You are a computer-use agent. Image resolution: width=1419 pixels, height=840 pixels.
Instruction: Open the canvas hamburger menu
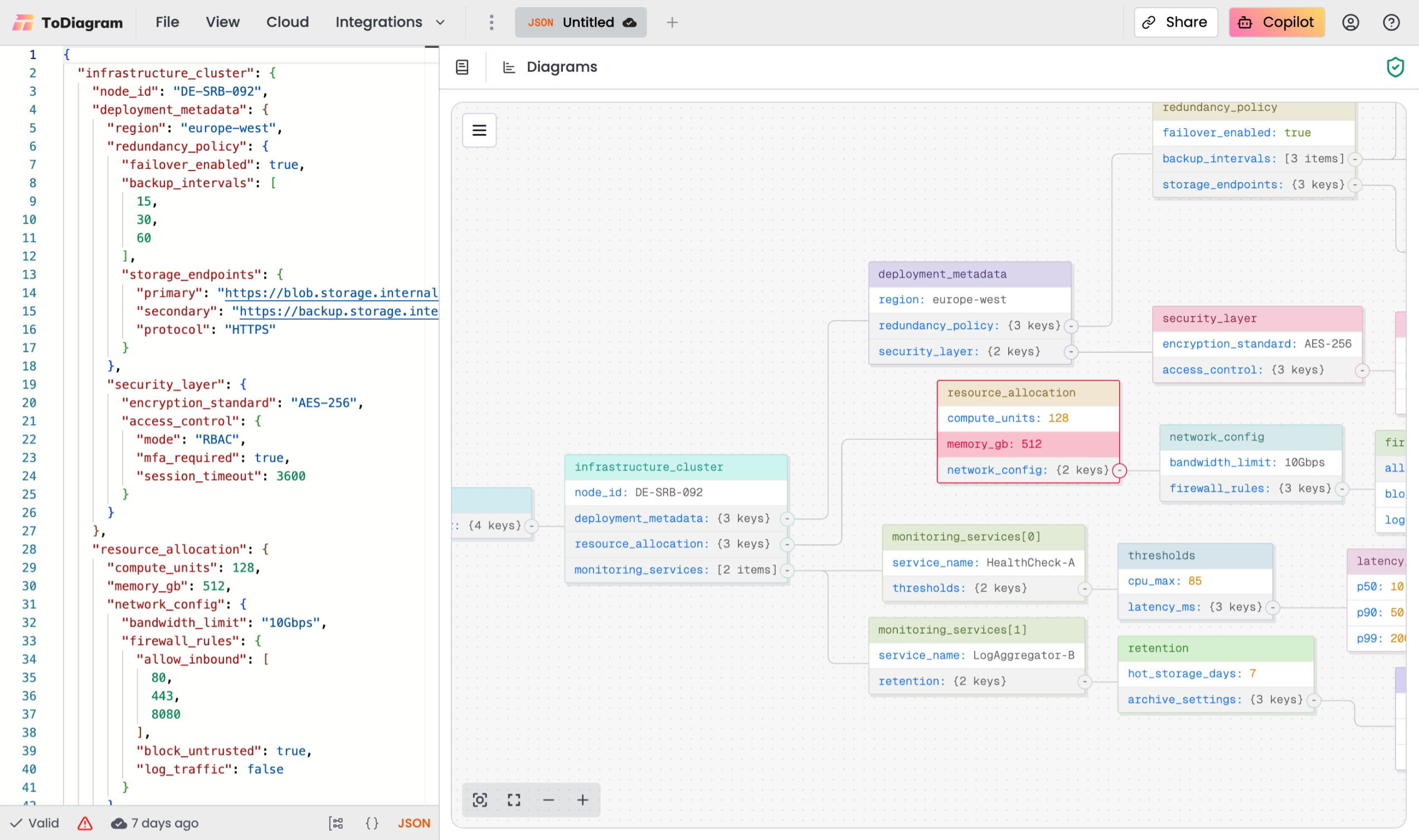(479, 130)
